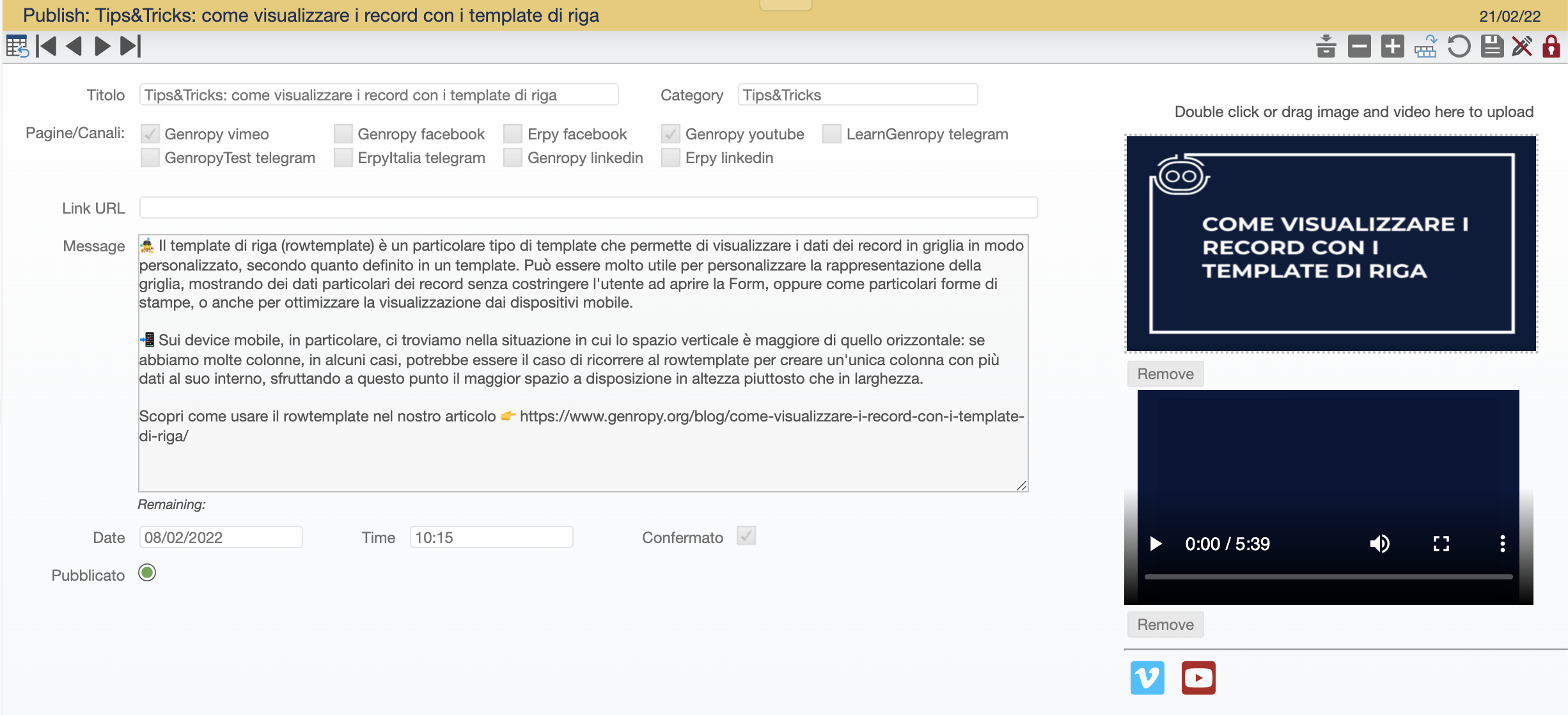Click the green Pubblicato status indicator
Screen dimensions: 1568x715
pos(147,572)
